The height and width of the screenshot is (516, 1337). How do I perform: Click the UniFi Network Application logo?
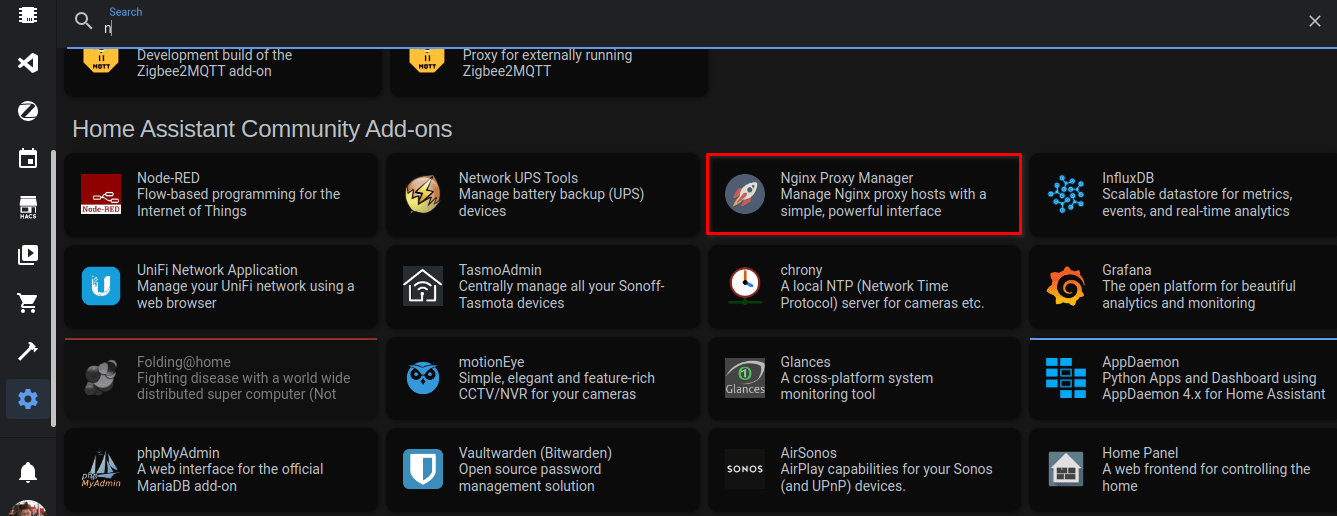(101, 286)
